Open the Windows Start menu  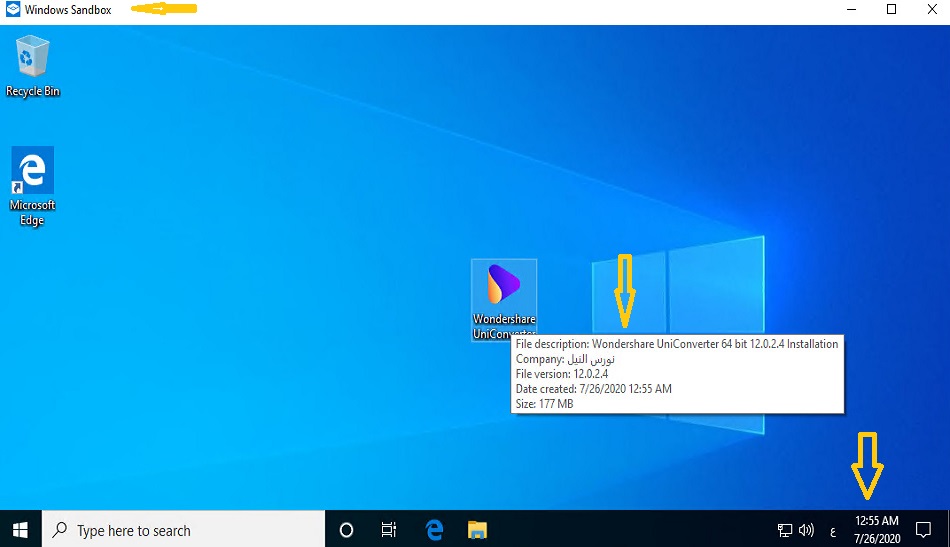pos(20,530)
